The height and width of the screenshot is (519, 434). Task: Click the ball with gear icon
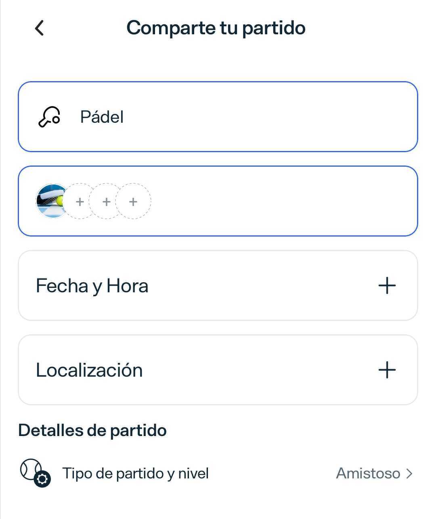35,473
